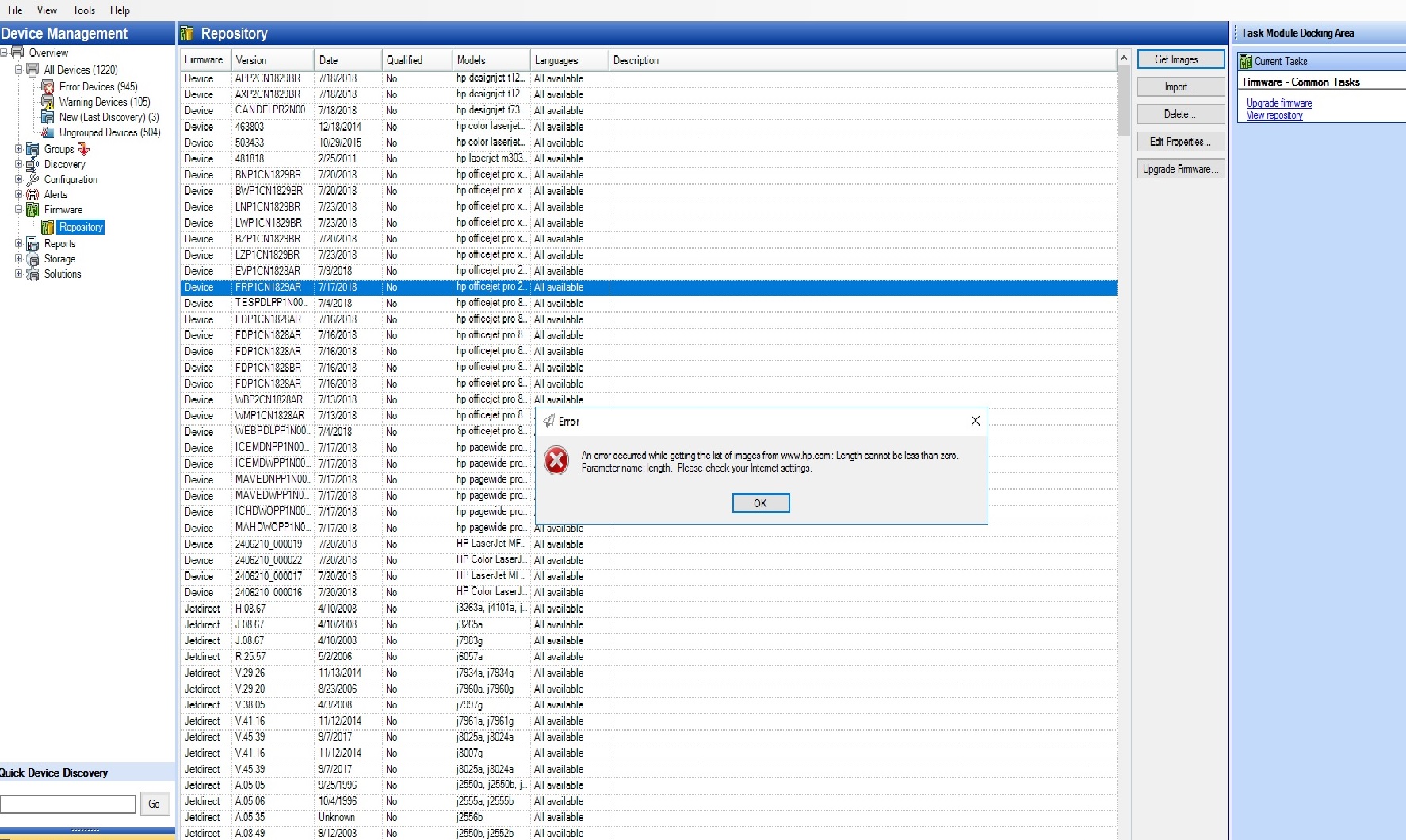This screenshot has height=840, width=1406.
Task: Click the New (Last Discovery) icon
Action: click(48, 117)
